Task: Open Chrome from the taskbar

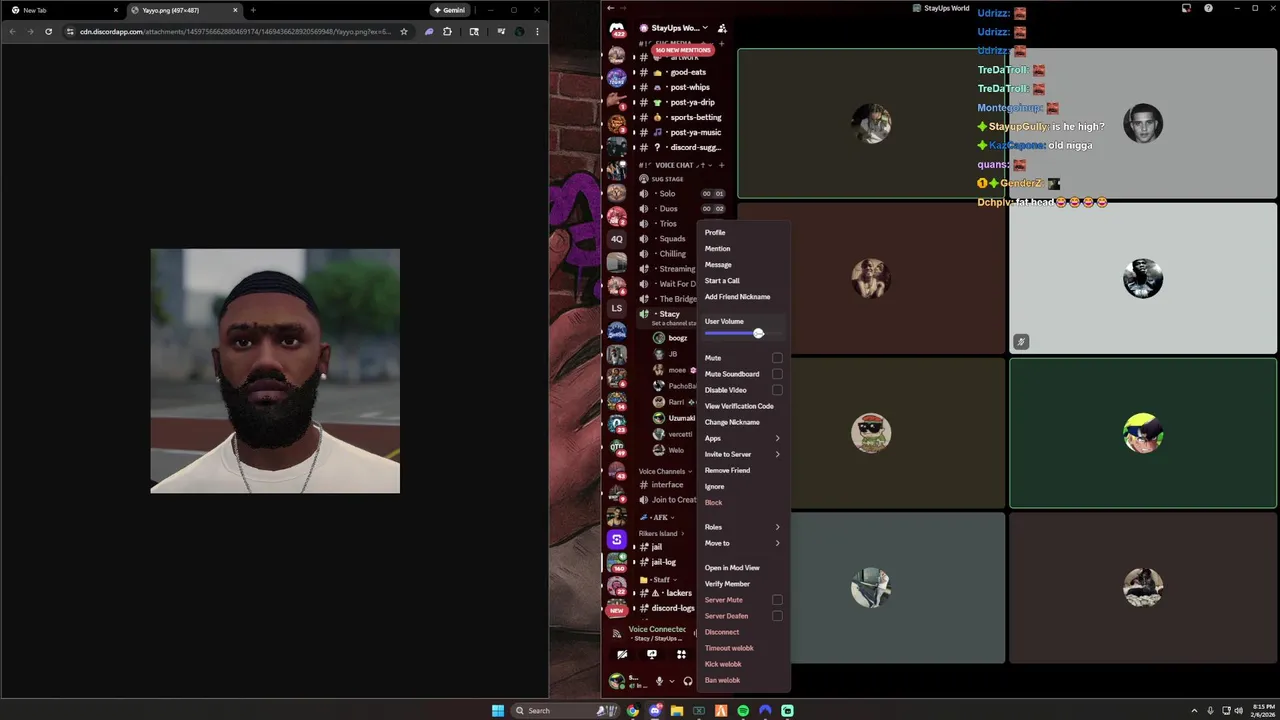Action: point(633,711)
